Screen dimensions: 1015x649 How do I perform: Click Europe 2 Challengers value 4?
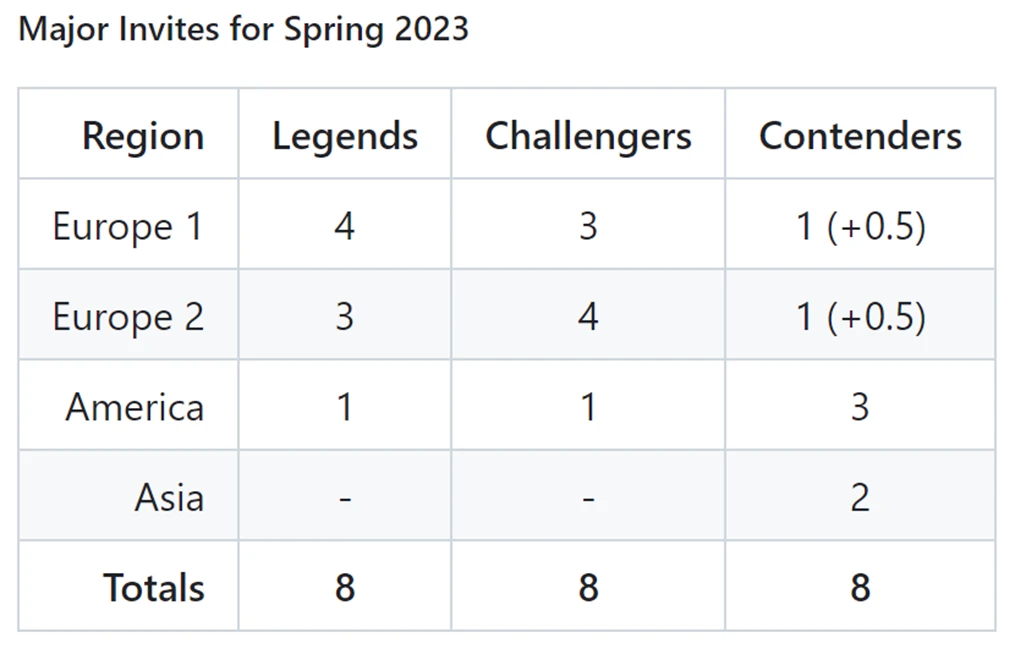[x=588, y=317]
